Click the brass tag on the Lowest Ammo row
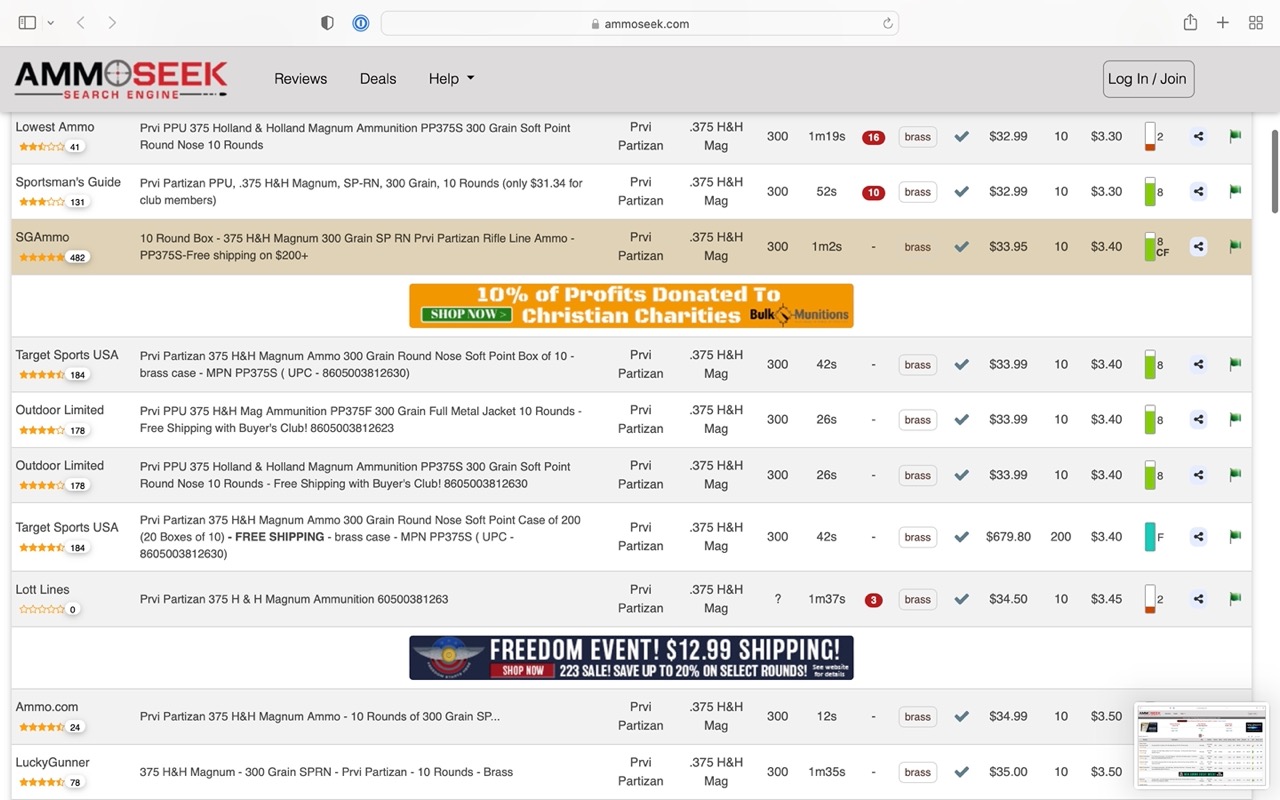This screenshot has width=1280, height=800. [918, 137]
